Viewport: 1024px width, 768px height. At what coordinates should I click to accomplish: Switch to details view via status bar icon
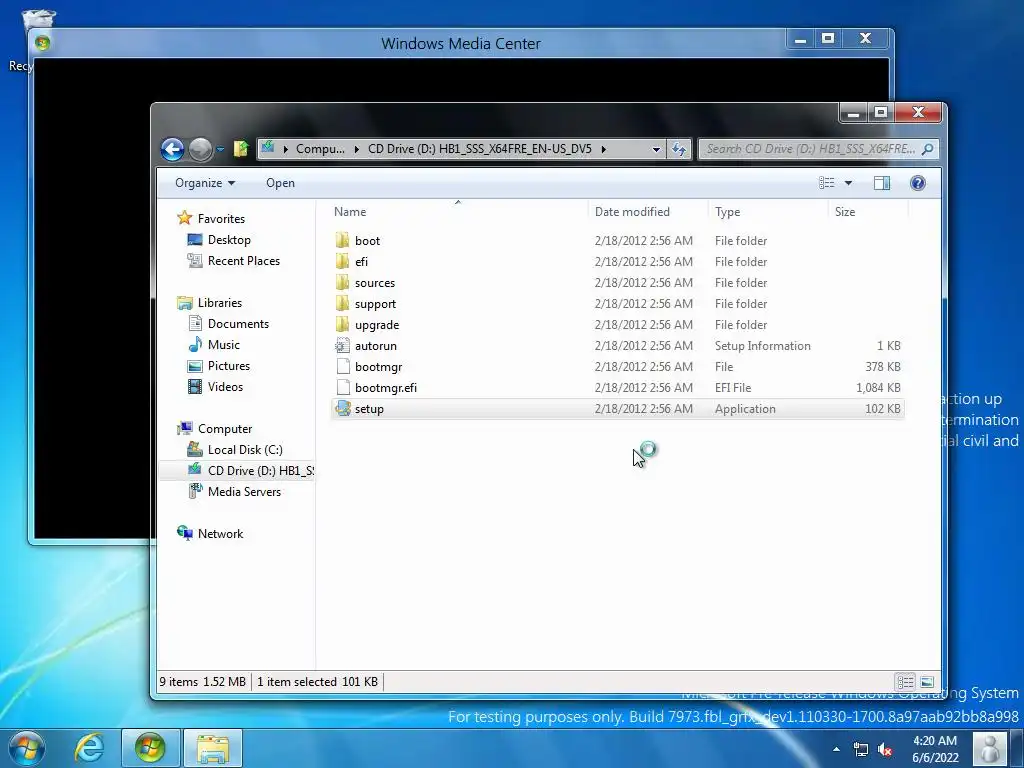(905, 682)
